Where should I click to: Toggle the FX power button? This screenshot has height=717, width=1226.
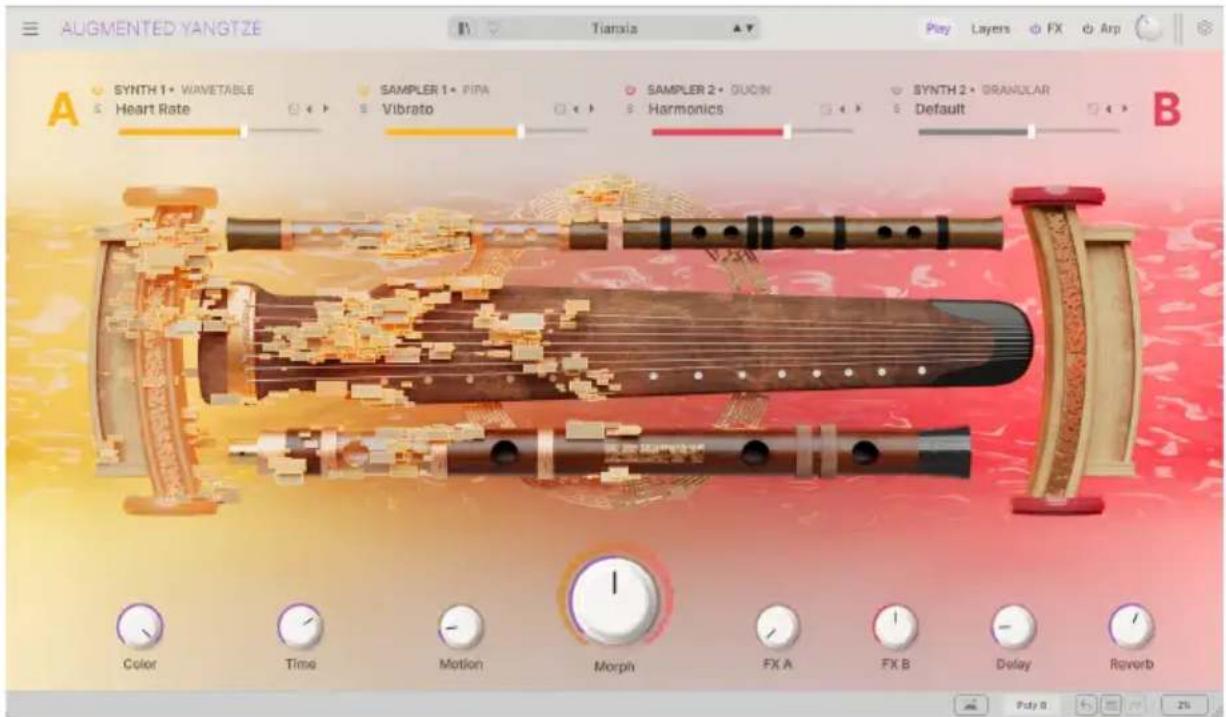(1035, 29)
